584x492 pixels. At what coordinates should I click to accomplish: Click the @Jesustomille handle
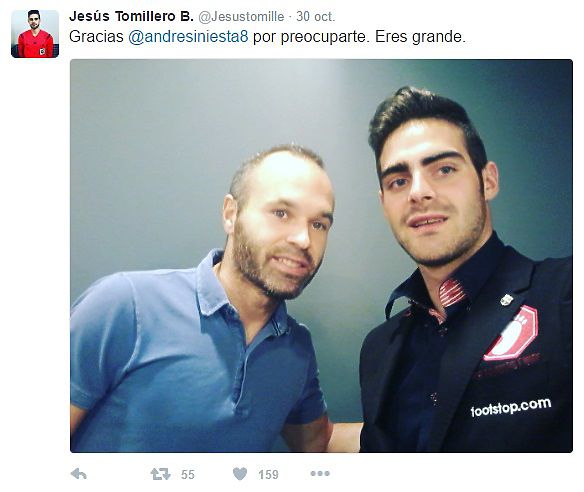tap(241, 17)
